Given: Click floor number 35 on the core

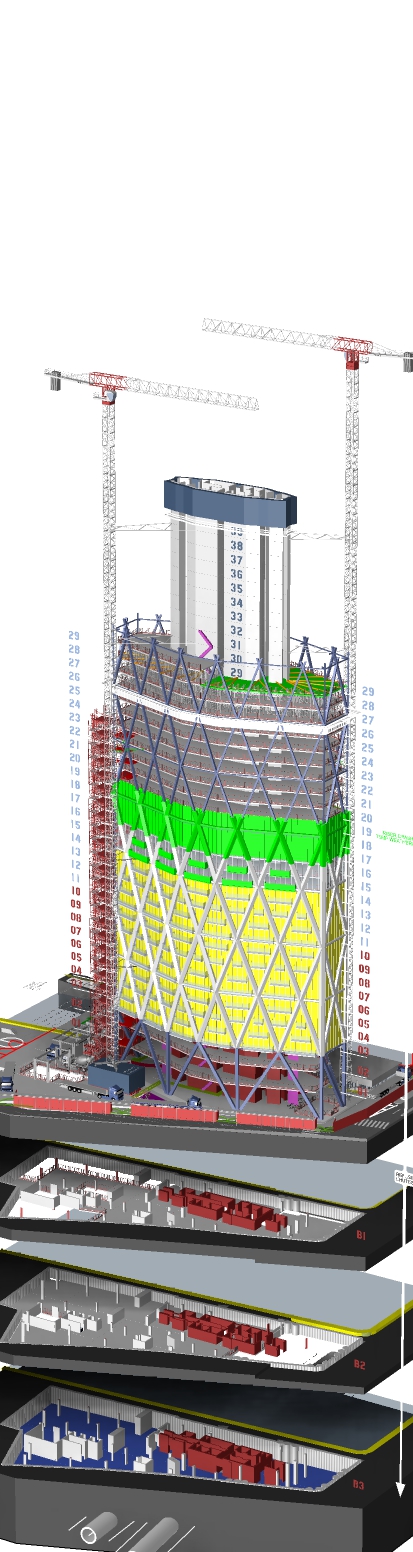Looking at the screenshot, I should point(237,588).
